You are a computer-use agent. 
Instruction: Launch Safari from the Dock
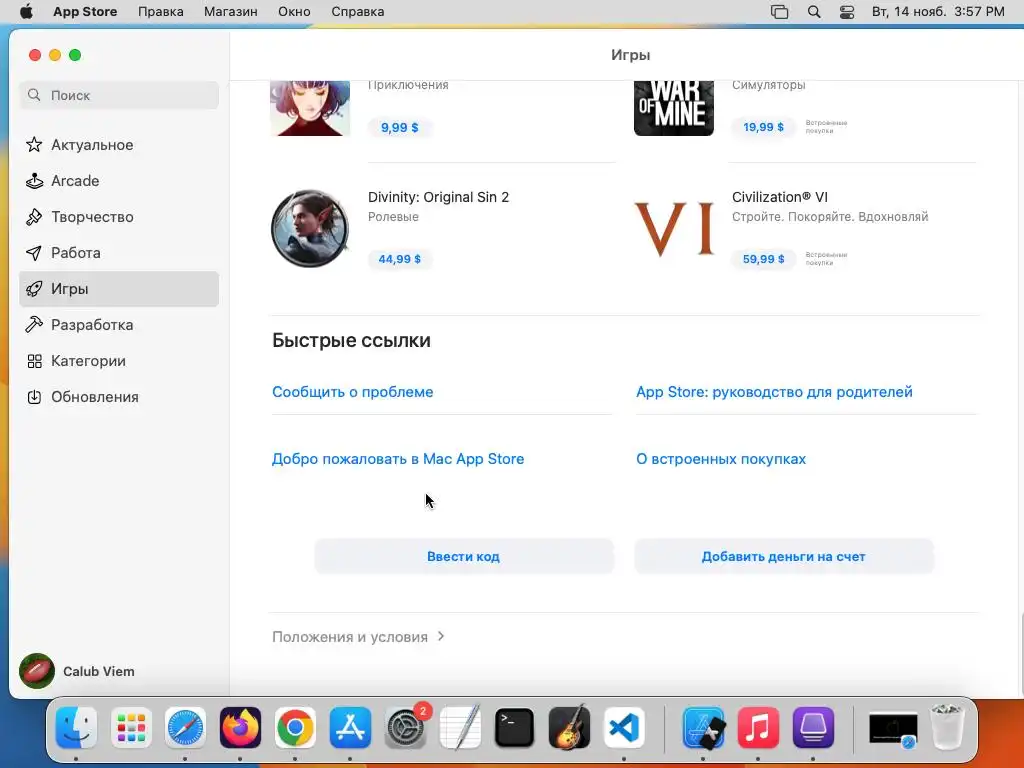[185, 728]
